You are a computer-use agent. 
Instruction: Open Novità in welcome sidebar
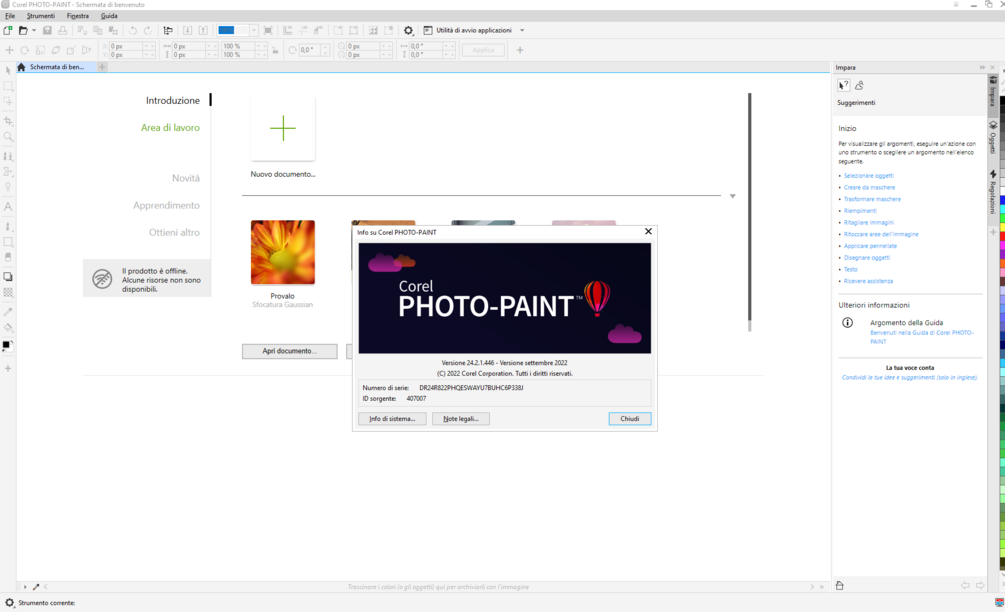pyautogui.click(x=186, y=178)
